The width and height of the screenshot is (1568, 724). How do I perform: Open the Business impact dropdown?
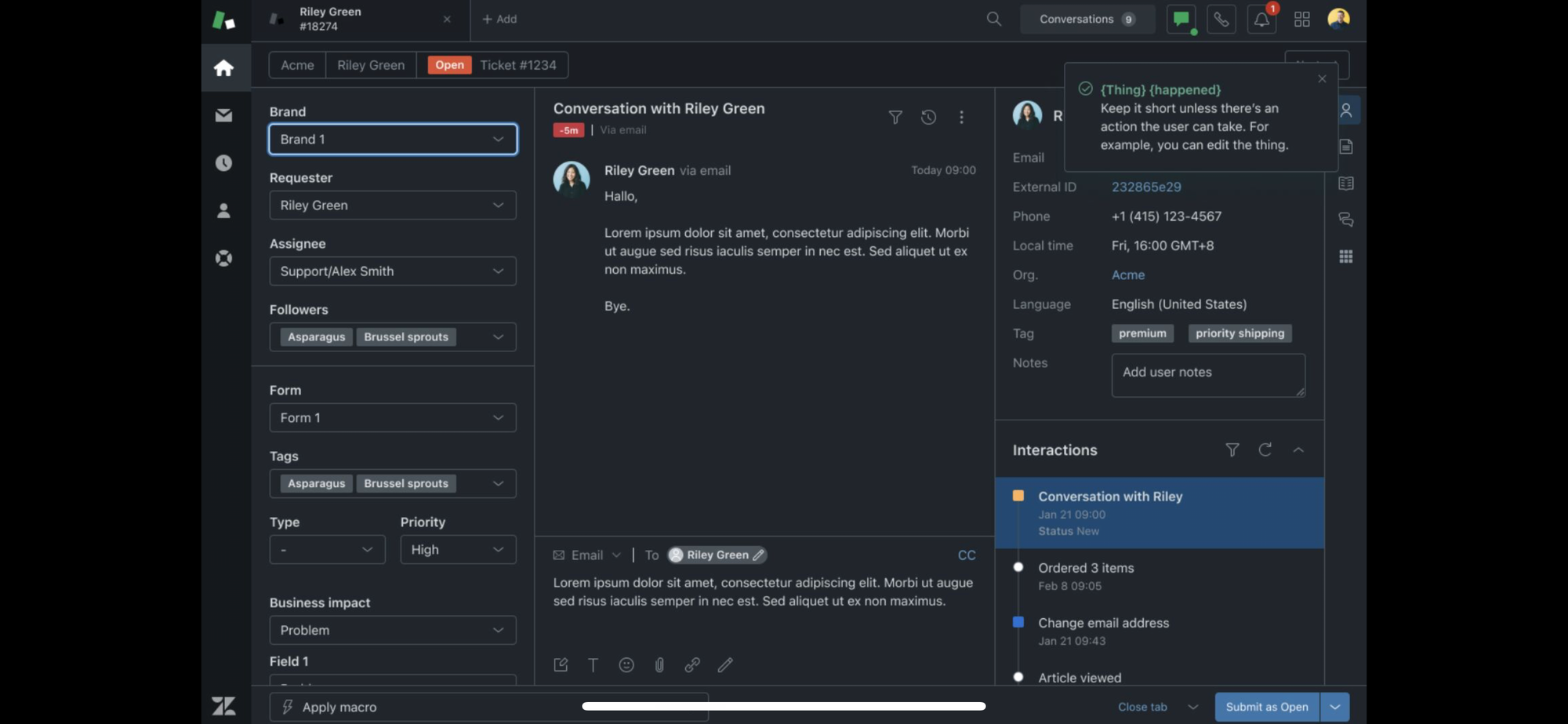(x=393, y=631)
